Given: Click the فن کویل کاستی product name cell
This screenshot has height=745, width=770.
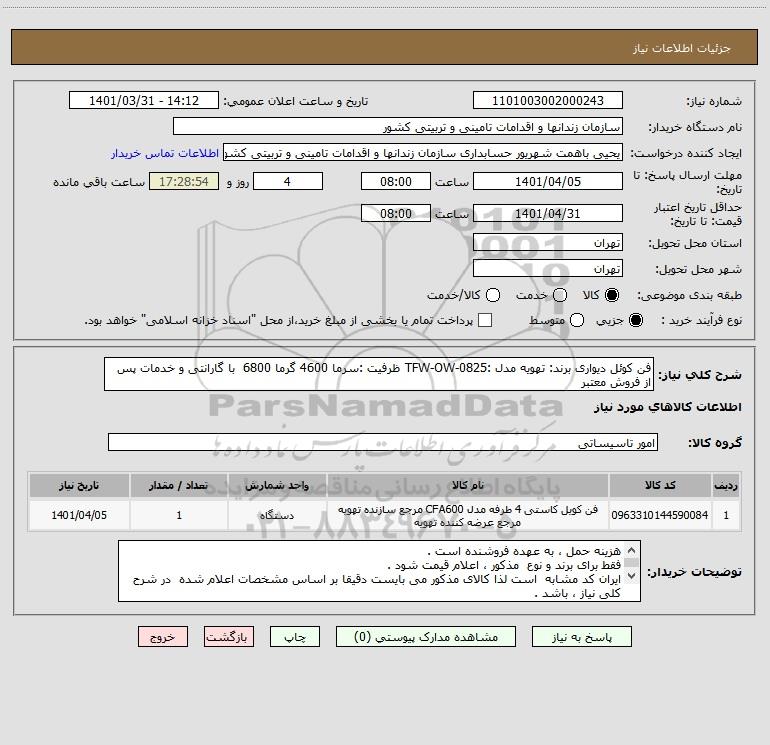Looking at the screenshot, I should [x=468, y=516].
